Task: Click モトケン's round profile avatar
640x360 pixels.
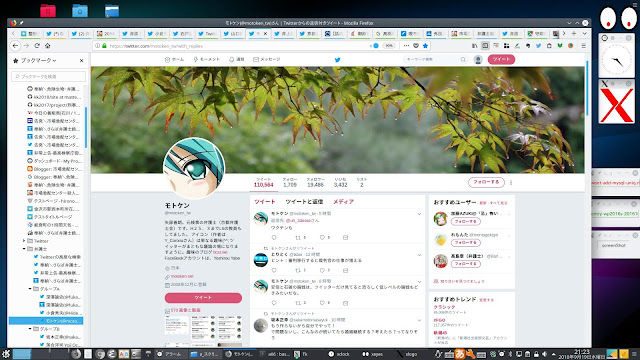Action: (194, 168)
